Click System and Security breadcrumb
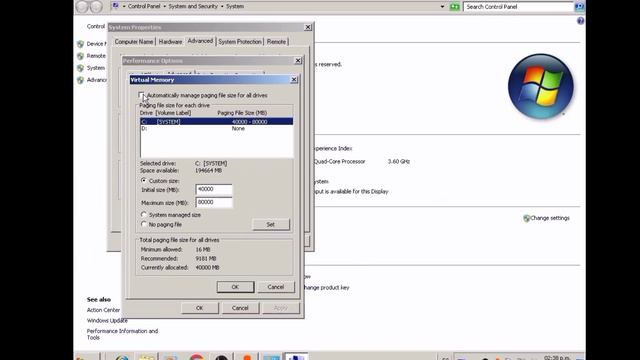The height and width of the screenshot is (360, 640). coord(193,6)
